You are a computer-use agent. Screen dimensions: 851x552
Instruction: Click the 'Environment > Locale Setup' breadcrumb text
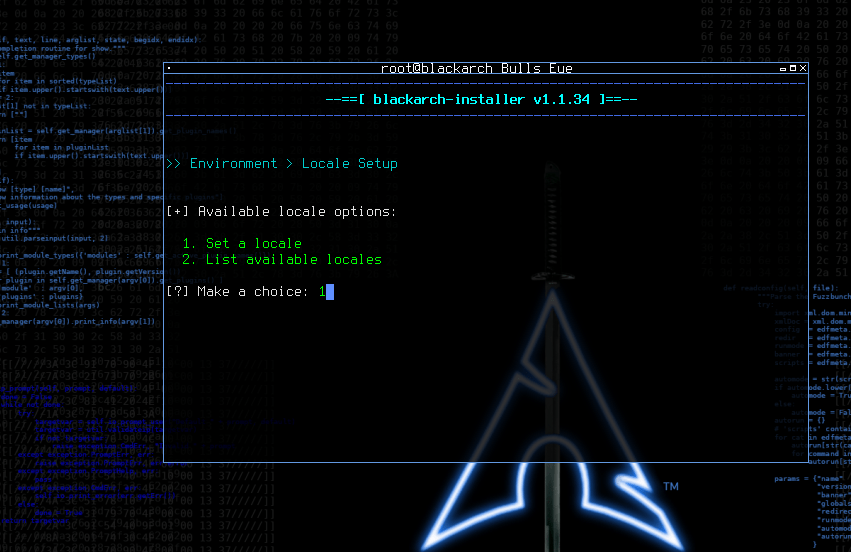(294, 163)
